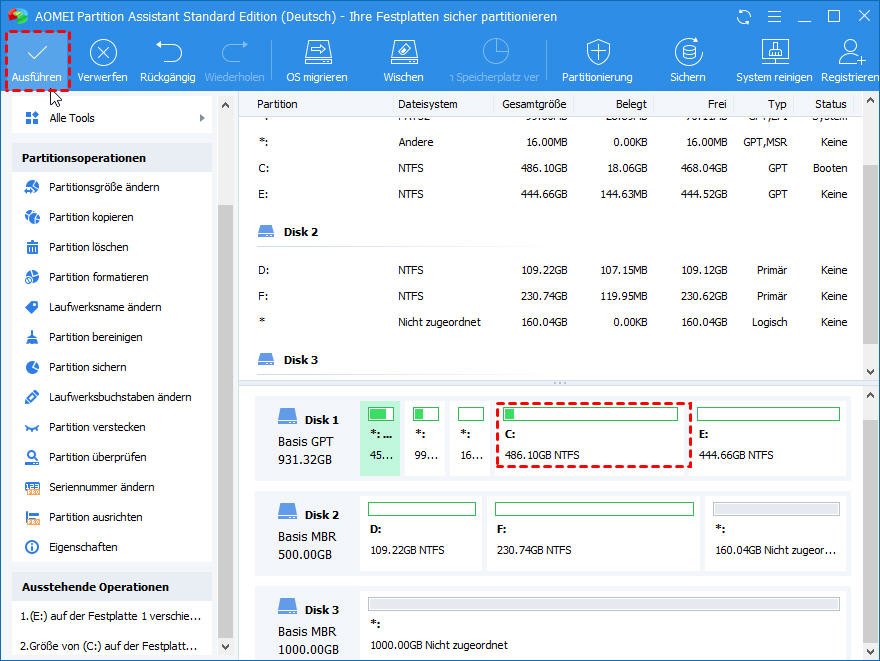Select the Nicht zugeordnet 160.04GB row
Viewport: 880px width, 661px height.
point(552,322)
